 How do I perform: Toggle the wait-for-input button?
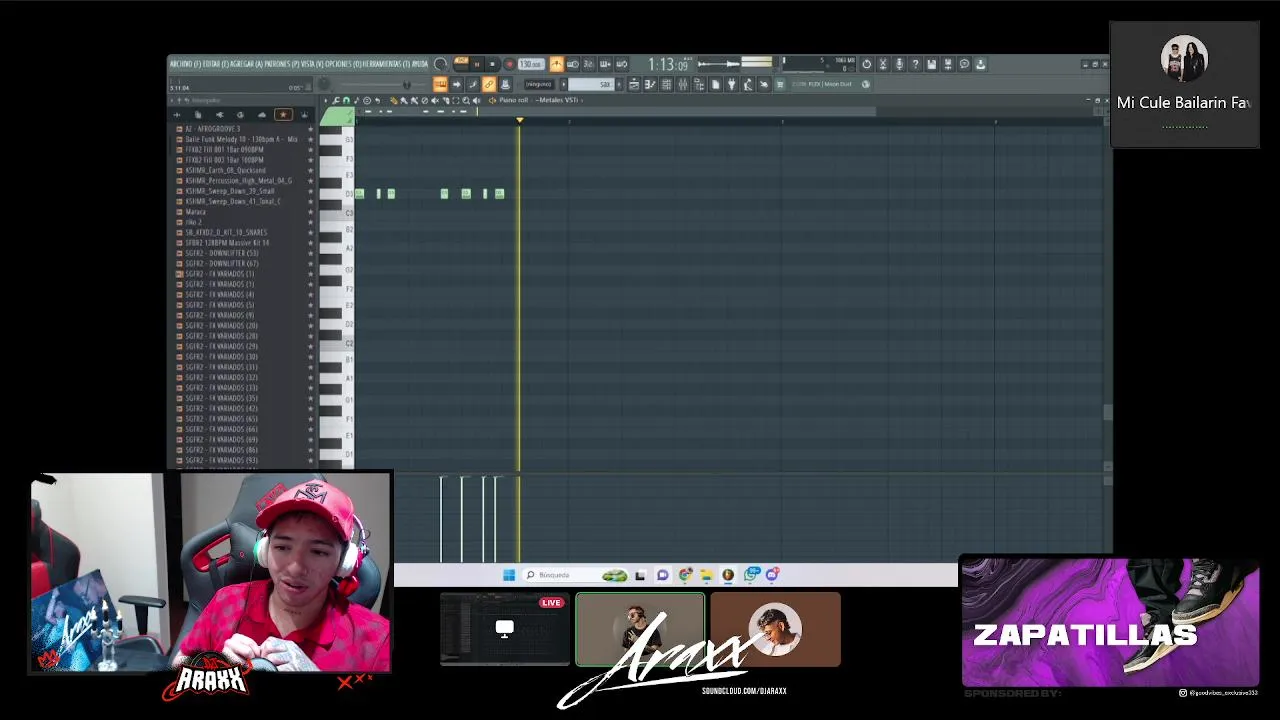[x=573, y=64]
